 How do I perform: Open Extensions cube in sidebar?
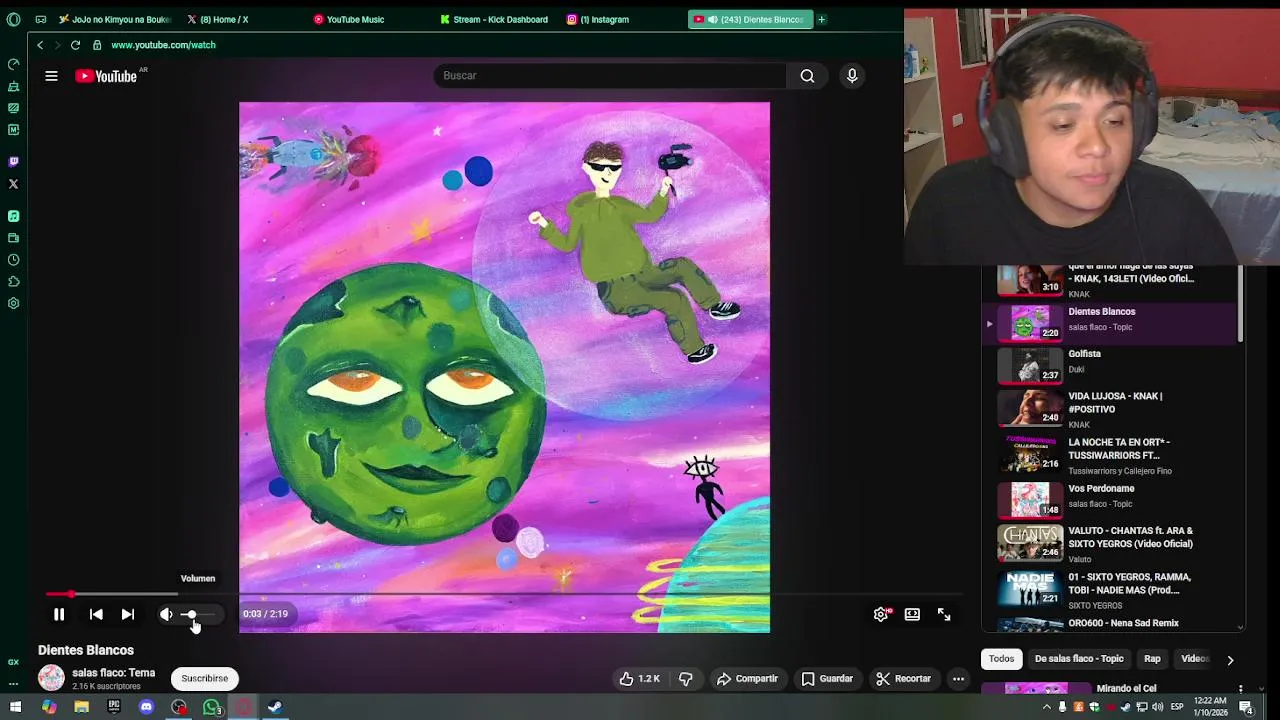[13, 282]
